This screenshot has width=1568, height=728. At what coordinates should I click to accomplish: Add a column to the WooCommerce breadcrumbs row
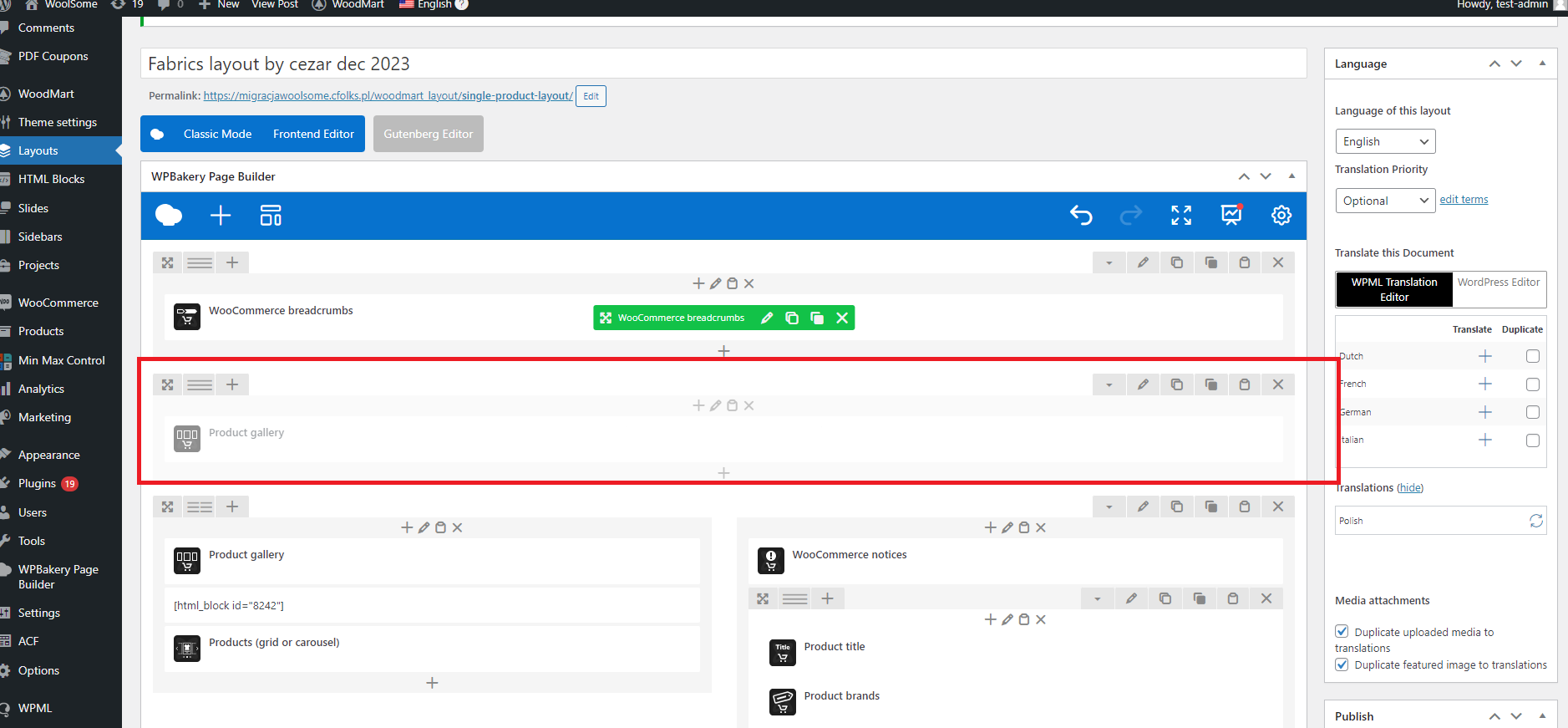[232, 262]
